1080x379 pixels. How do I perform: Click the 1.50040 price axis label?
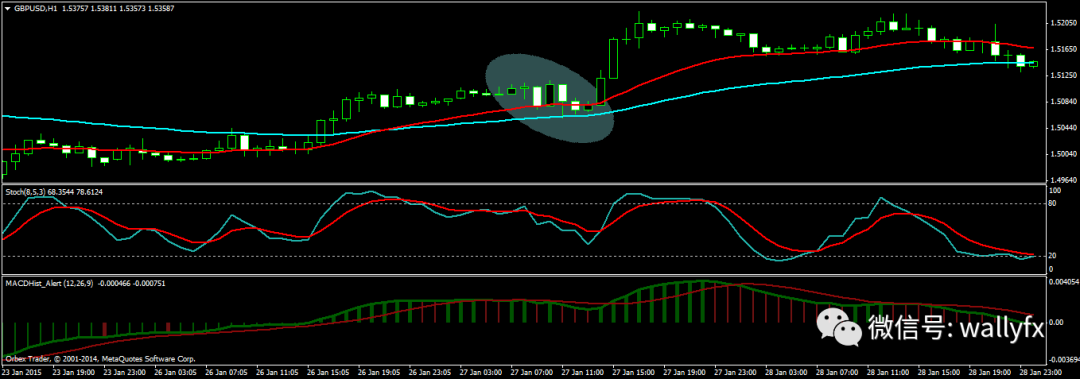point(1062,154)
